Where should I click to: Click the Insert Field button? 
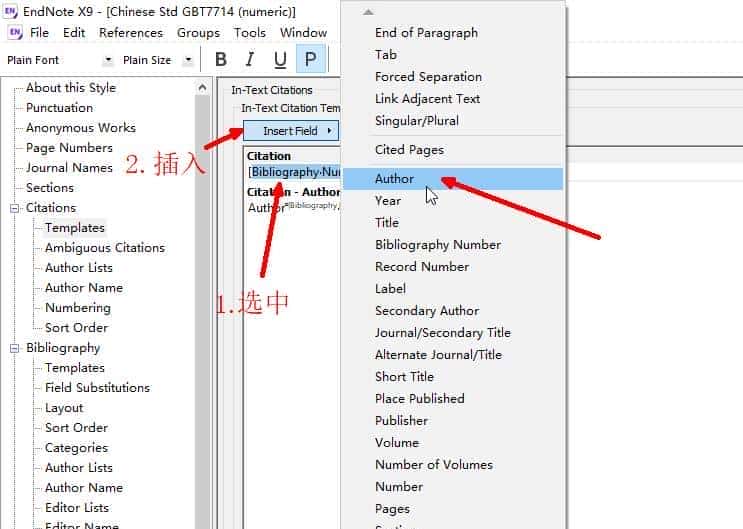coord(291,131)
